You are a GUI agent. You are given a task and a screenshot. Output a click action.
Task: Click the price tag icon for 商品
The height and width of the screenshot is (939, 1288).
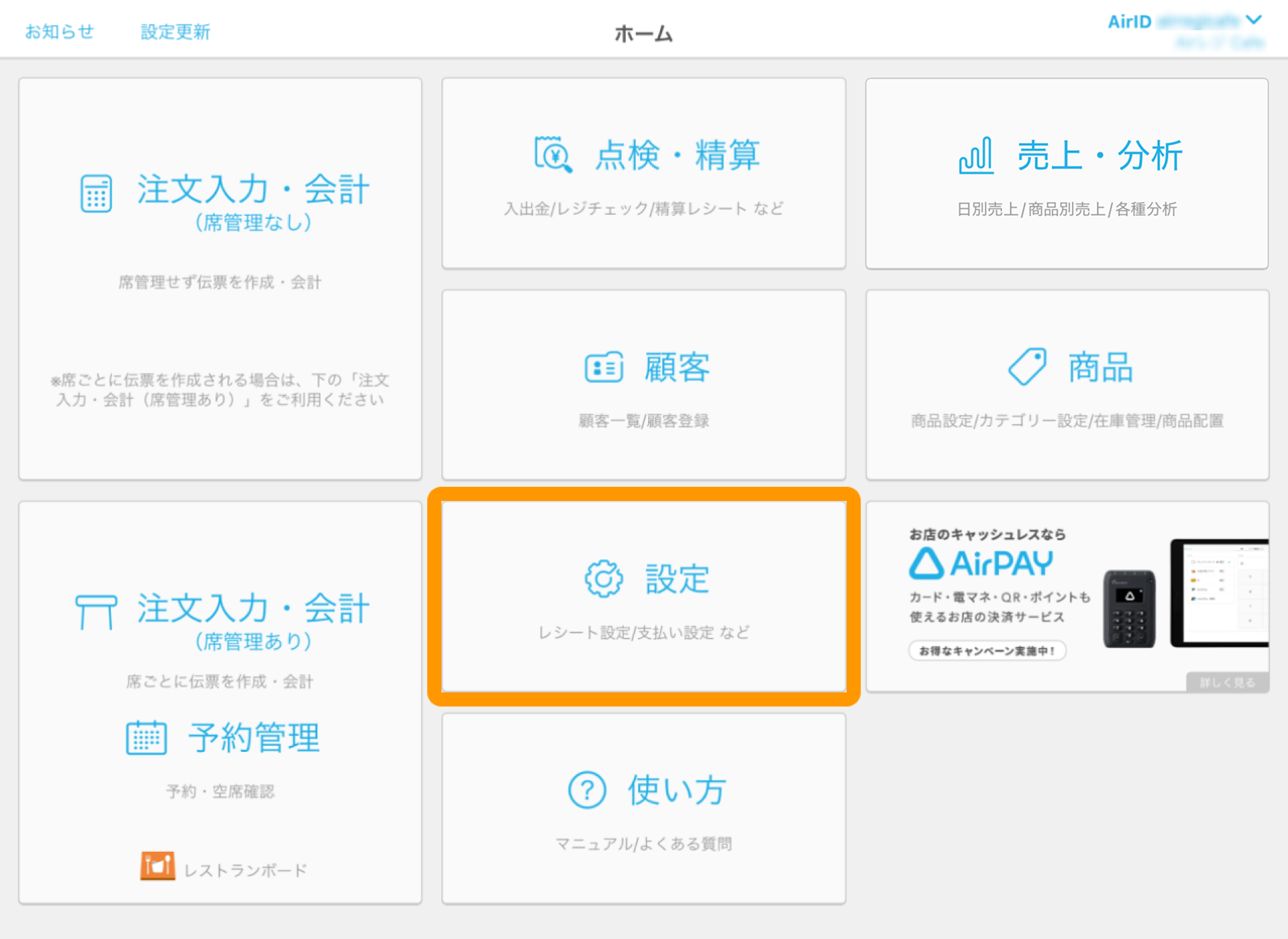pyautogui.click(x=1027, y=366)
